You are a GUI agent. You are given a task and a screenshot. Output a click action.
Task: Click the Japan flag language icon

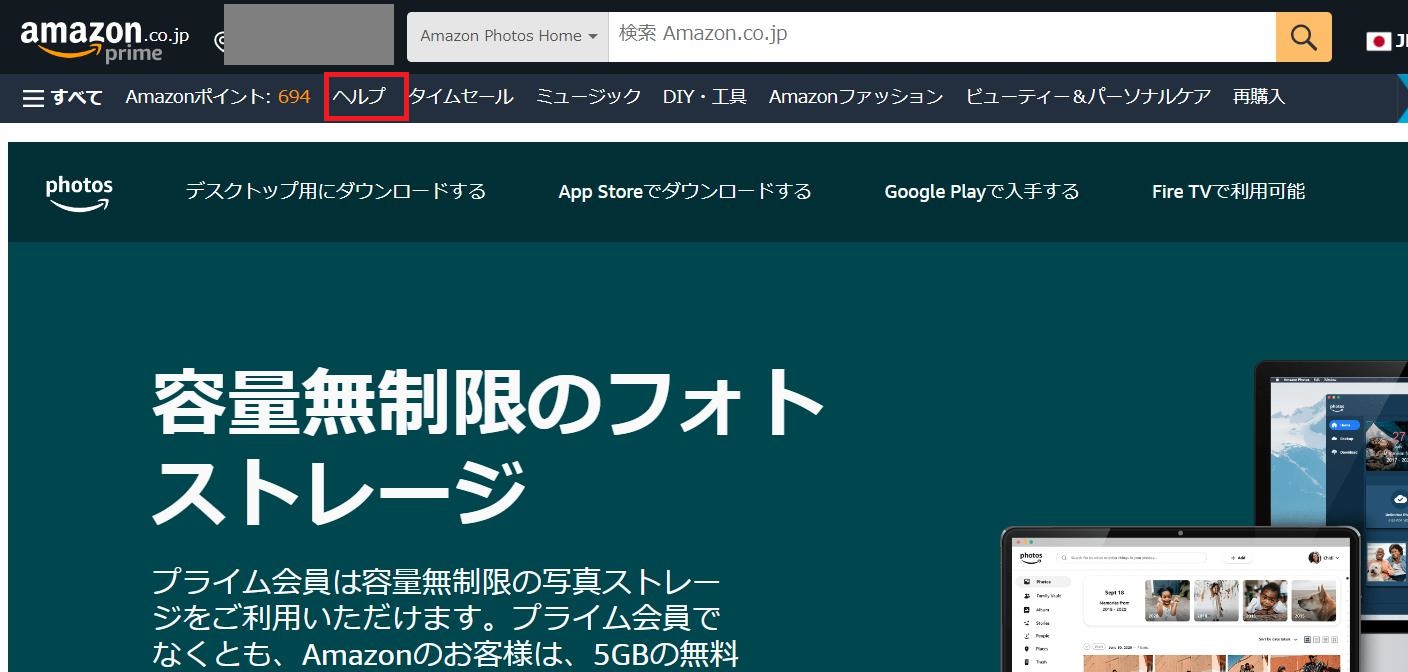pyautogui.click(x=1379, y=41)
